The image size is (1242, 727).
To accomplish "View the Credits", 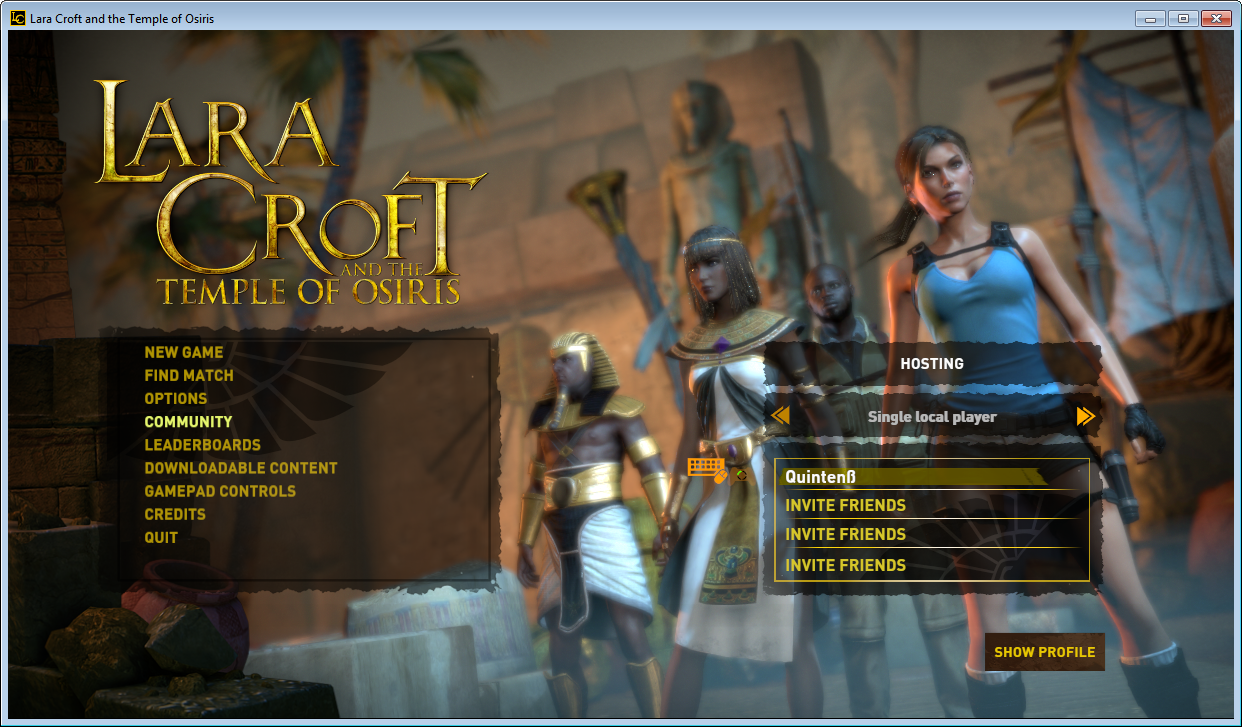I will [175, 513].
